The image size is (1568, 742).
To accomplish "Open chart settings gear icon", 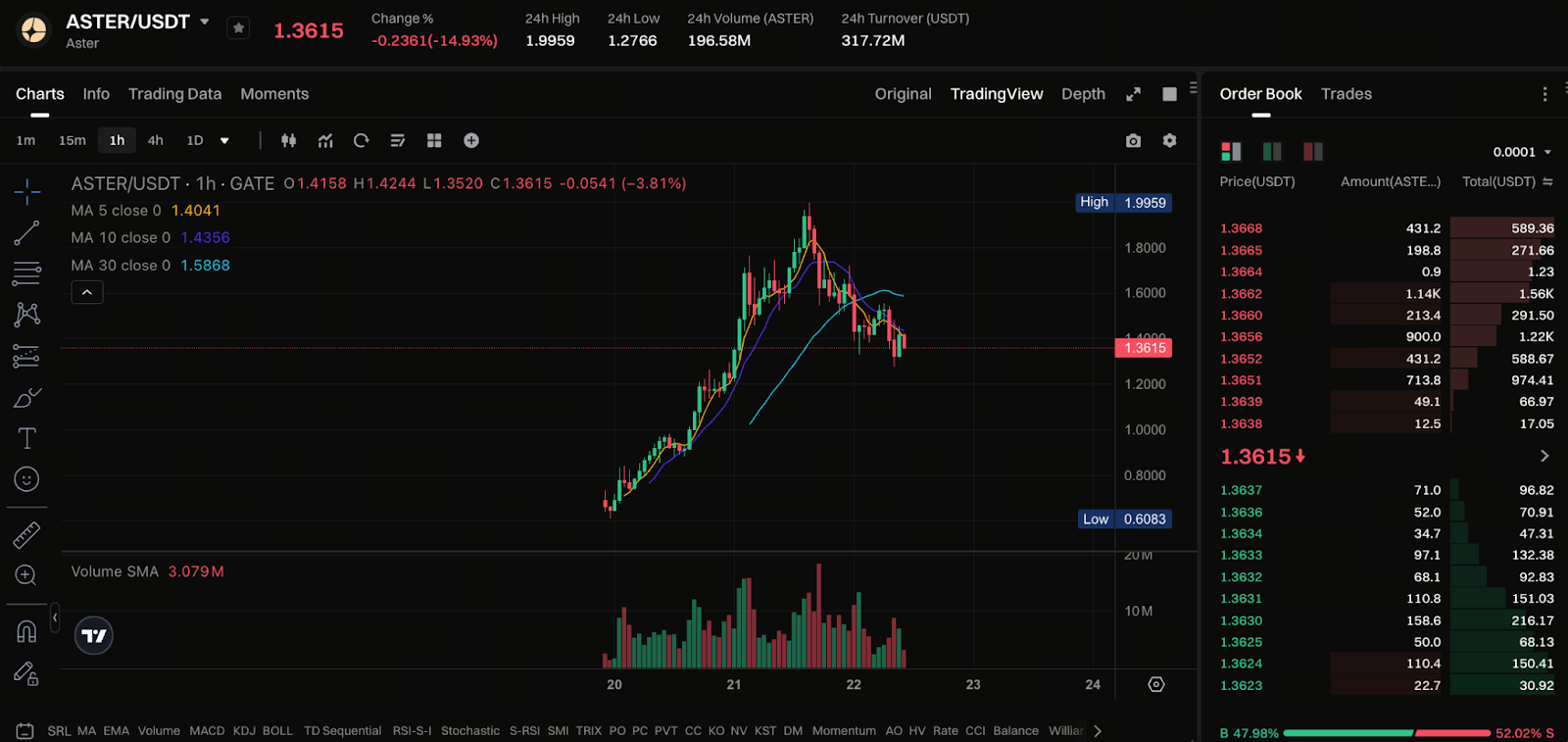I will 1169,140.
